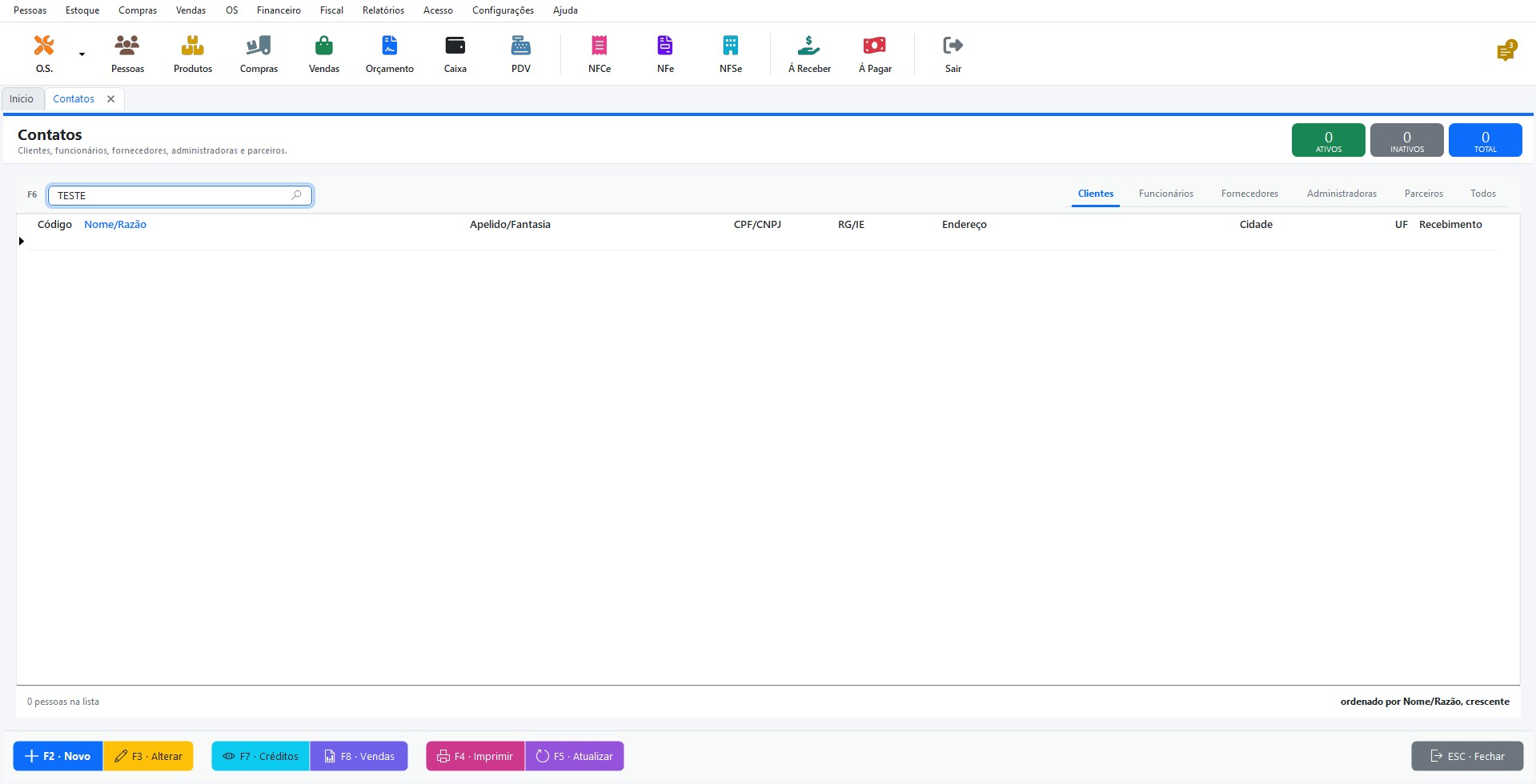The width and height of the screenshot is (1536, 784).
Task: Select the Parceiros filter tab
Action: [x=1423, y=194]
